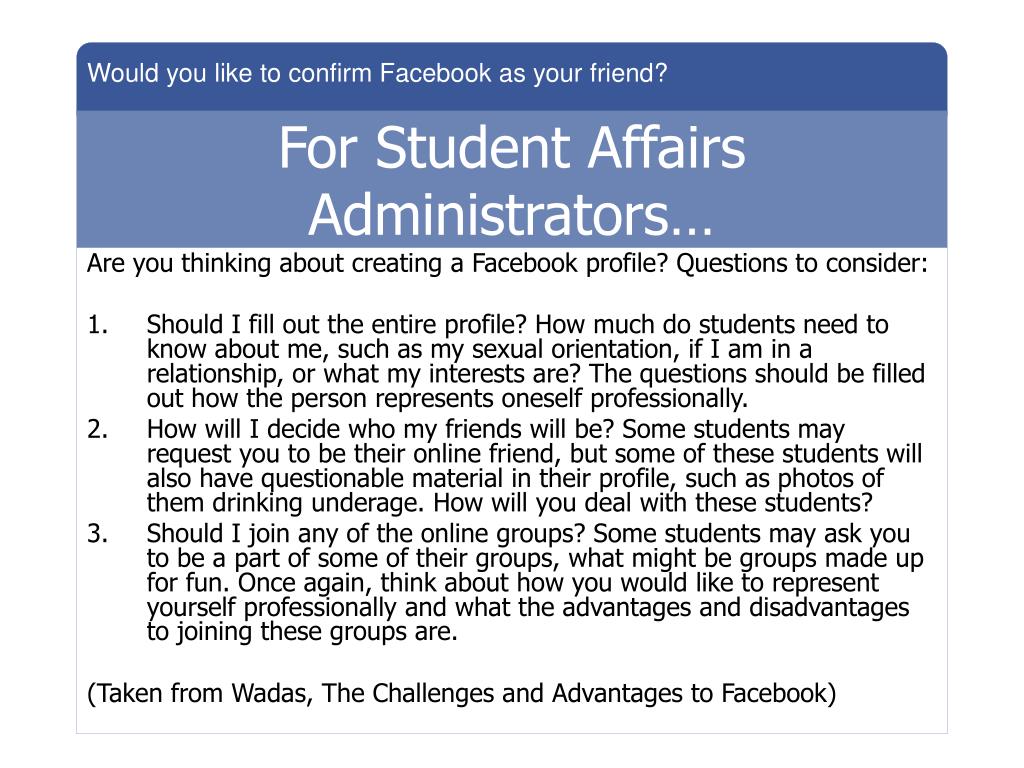Image resolution: width=1024 pixels, height=768 pixels.
Task: Click the header 'Would you like to confirm Facebook'
Action: 377,73
